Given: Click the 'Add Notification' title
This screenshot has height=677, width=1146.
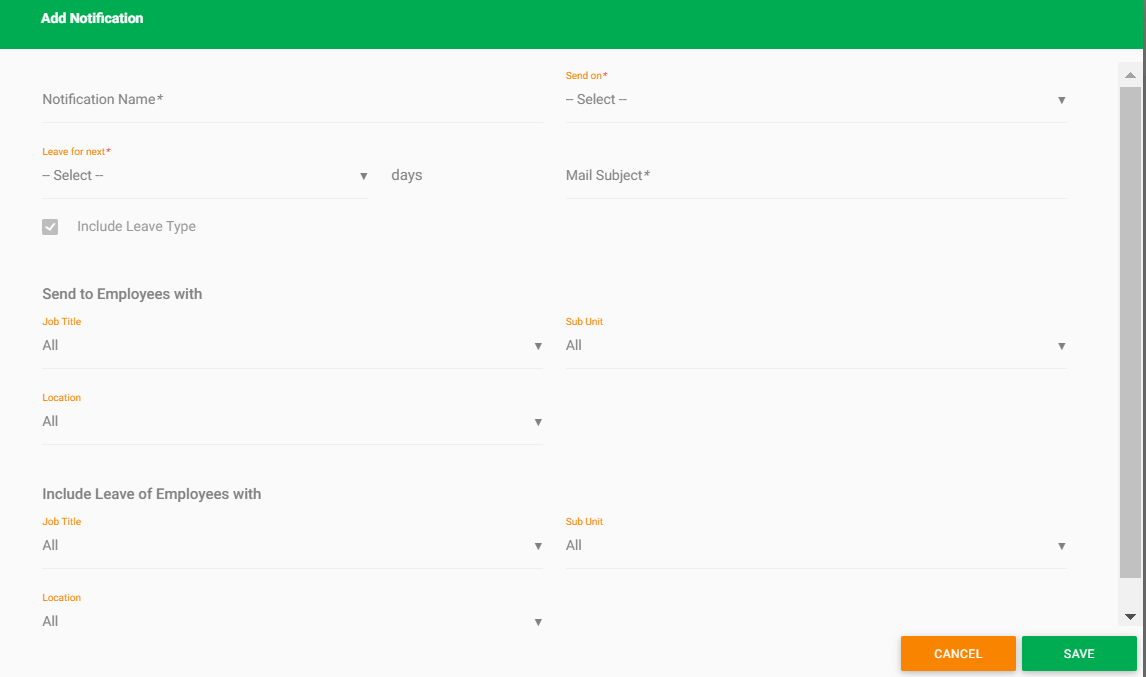Looking at the screenshot, I should coord(92,18).
